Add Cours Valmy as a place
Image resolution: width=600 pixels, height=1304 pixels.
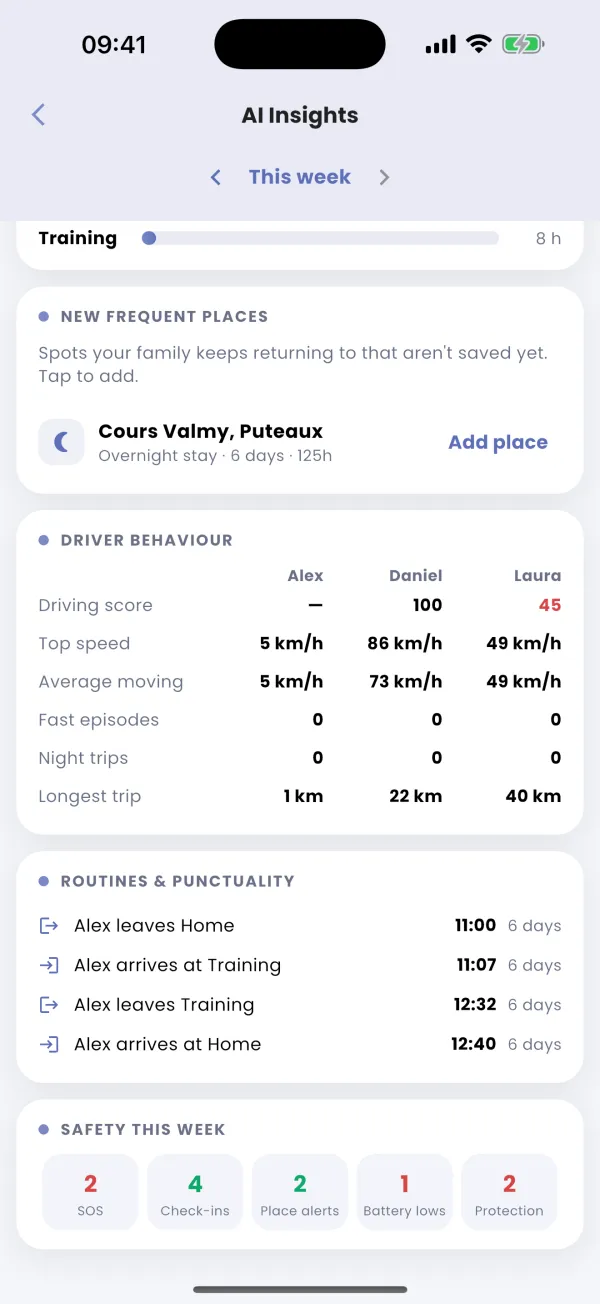[x=498, y=442]
